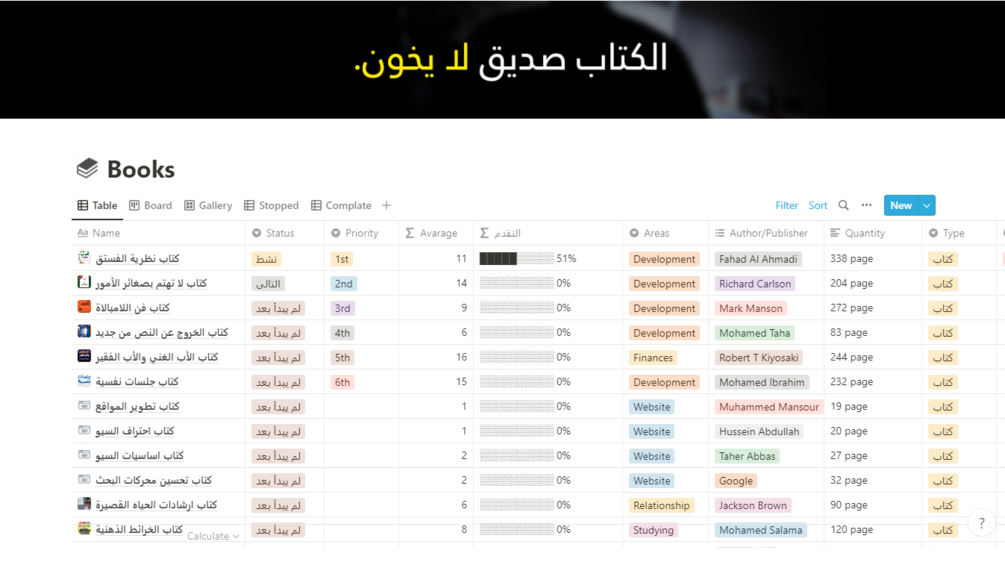Image resolution: width=1005 pixels, height=574 pixels.
Task: Open the book كتاب جلسات نفسية
Action: pos(137,381)
